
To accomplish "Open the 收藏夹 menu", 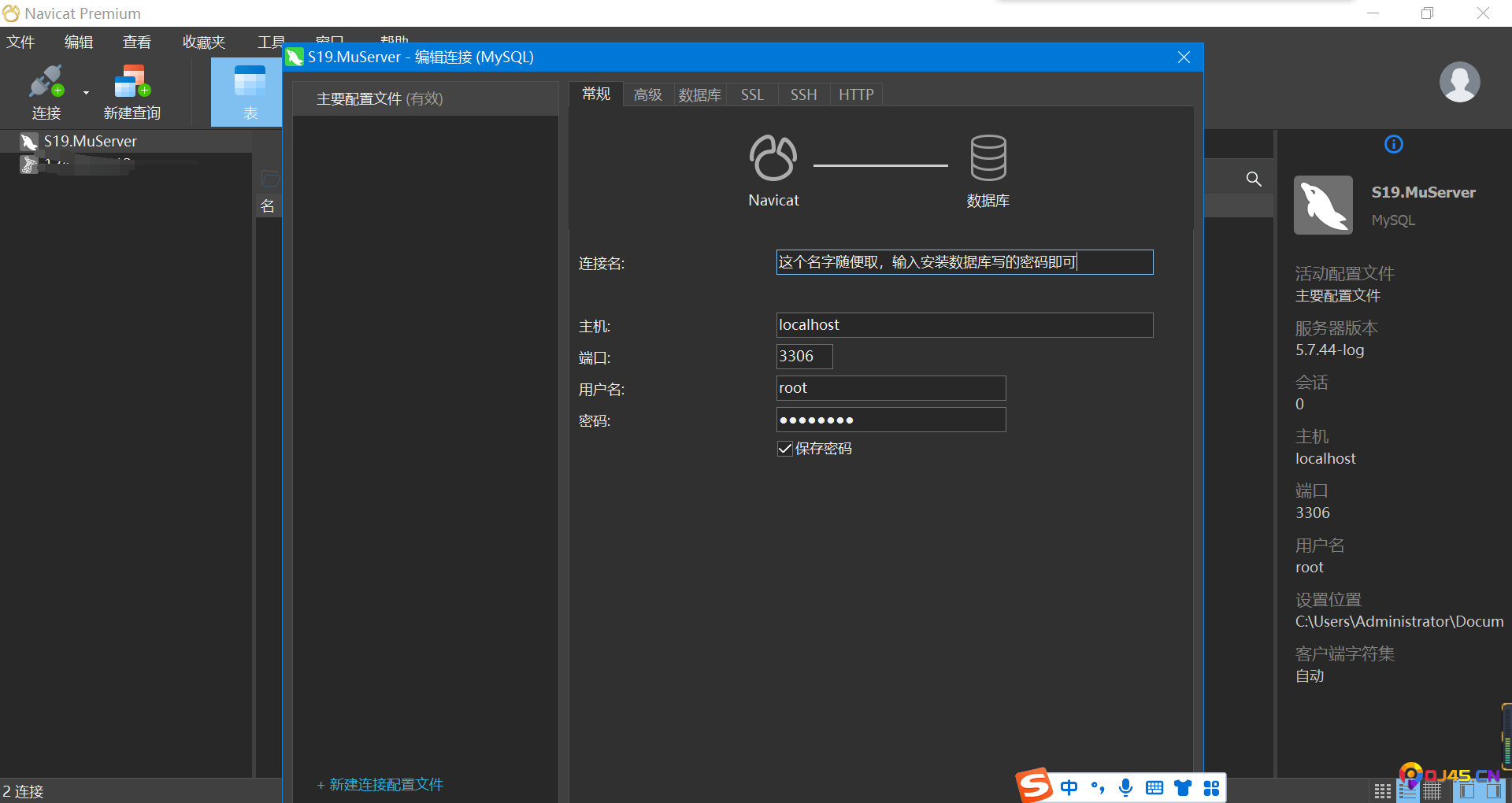I will coord(204,42).
